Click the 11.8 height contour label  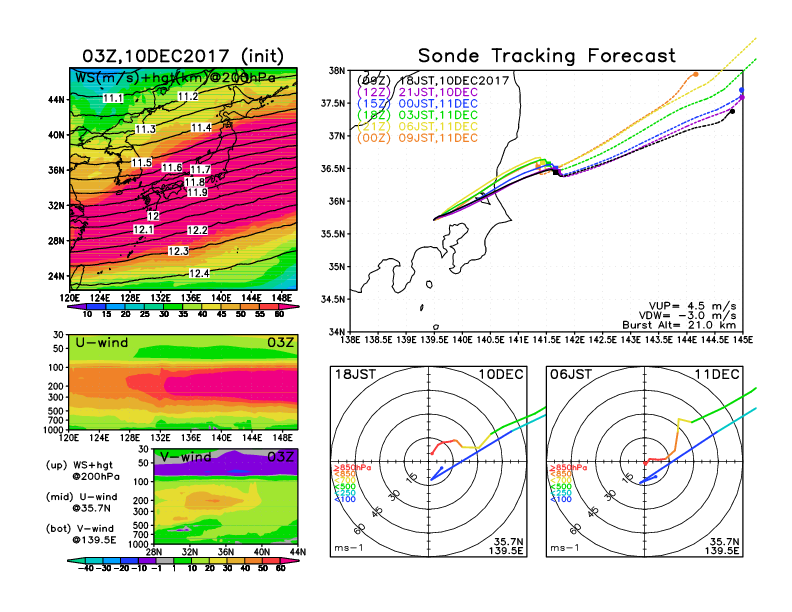pyautogui.click(x=195, y=182)
